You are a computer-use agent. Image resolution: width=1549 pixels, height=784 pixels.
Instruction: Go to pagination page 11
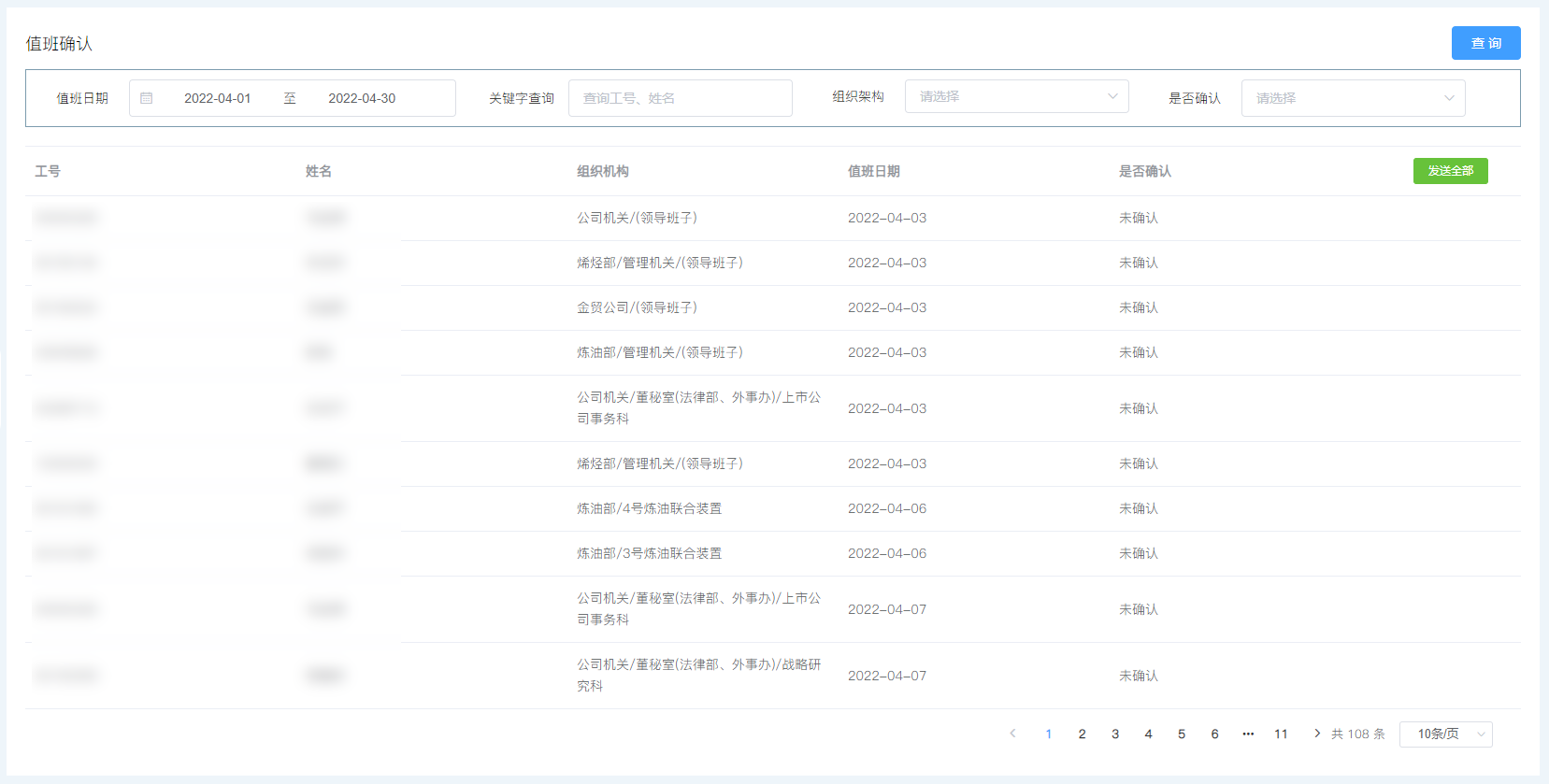coord(1281,734)
